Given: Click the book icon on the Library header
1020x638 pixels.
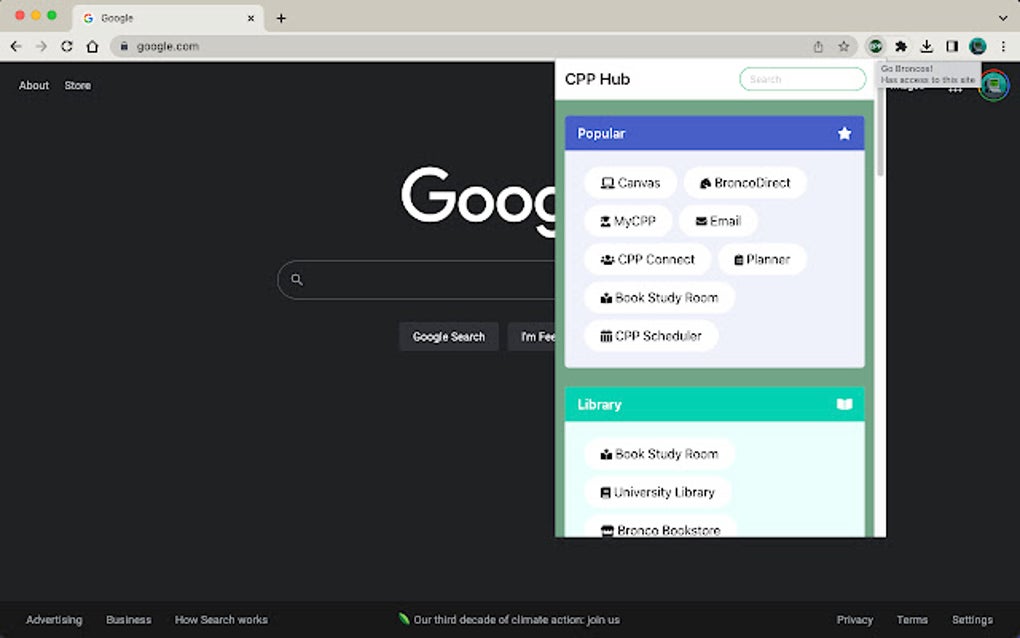Looking at the screenshot, I should (x=843, y=404).
